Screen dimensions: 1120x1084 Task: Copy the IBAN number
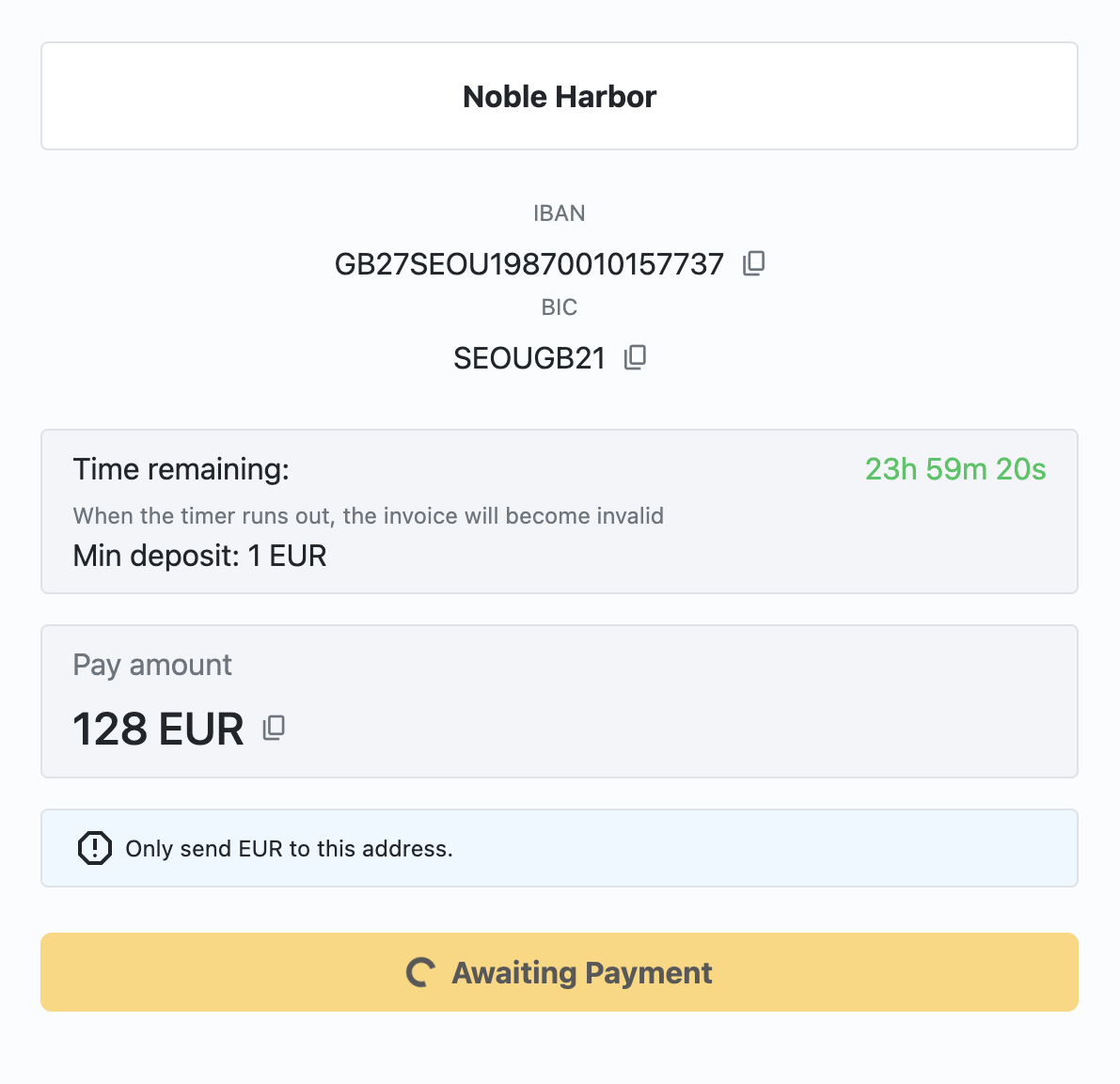(x=754, y=263)
